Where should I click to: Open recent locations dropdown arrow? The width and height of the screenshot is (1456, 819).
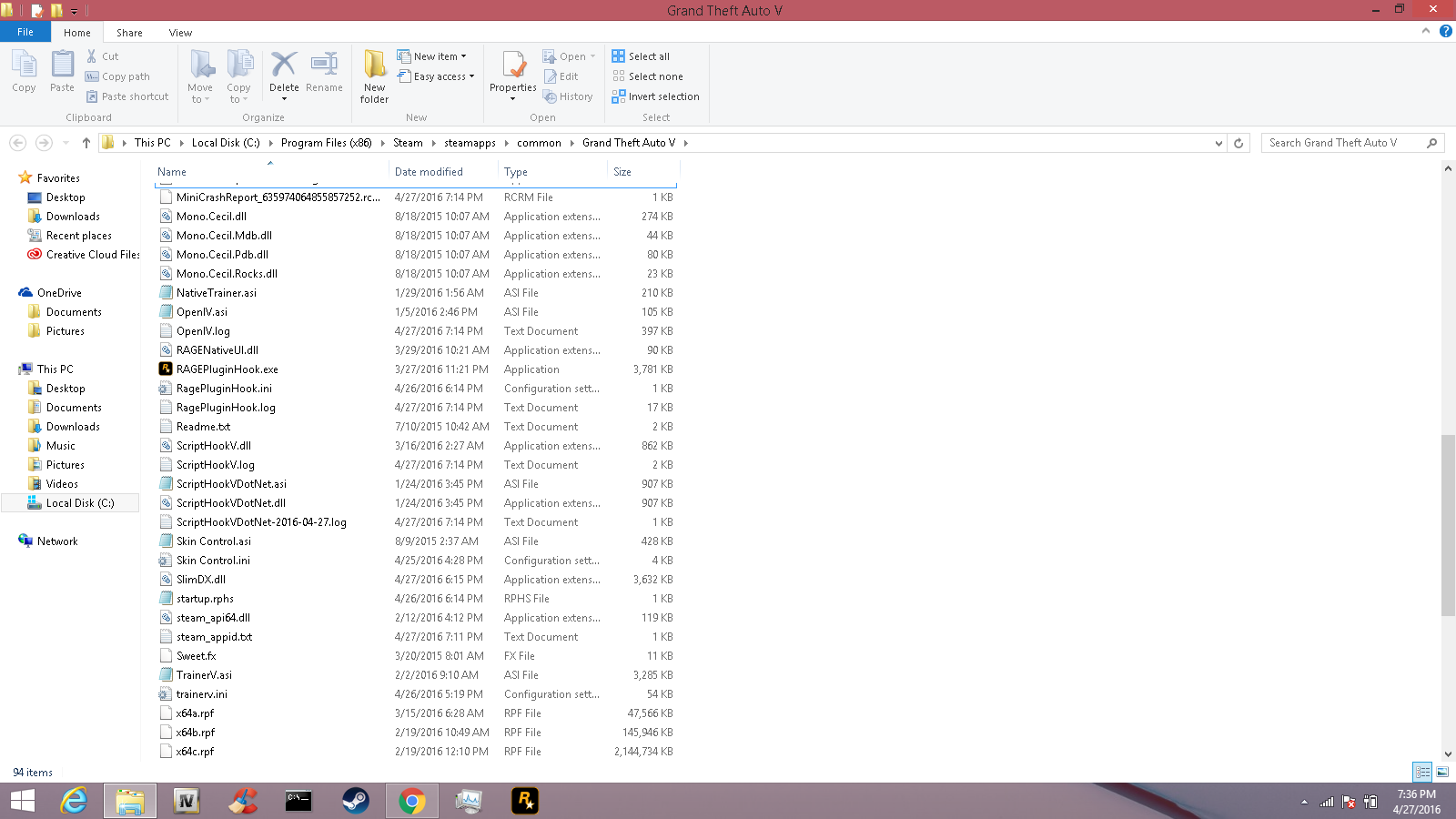point(66,143)
